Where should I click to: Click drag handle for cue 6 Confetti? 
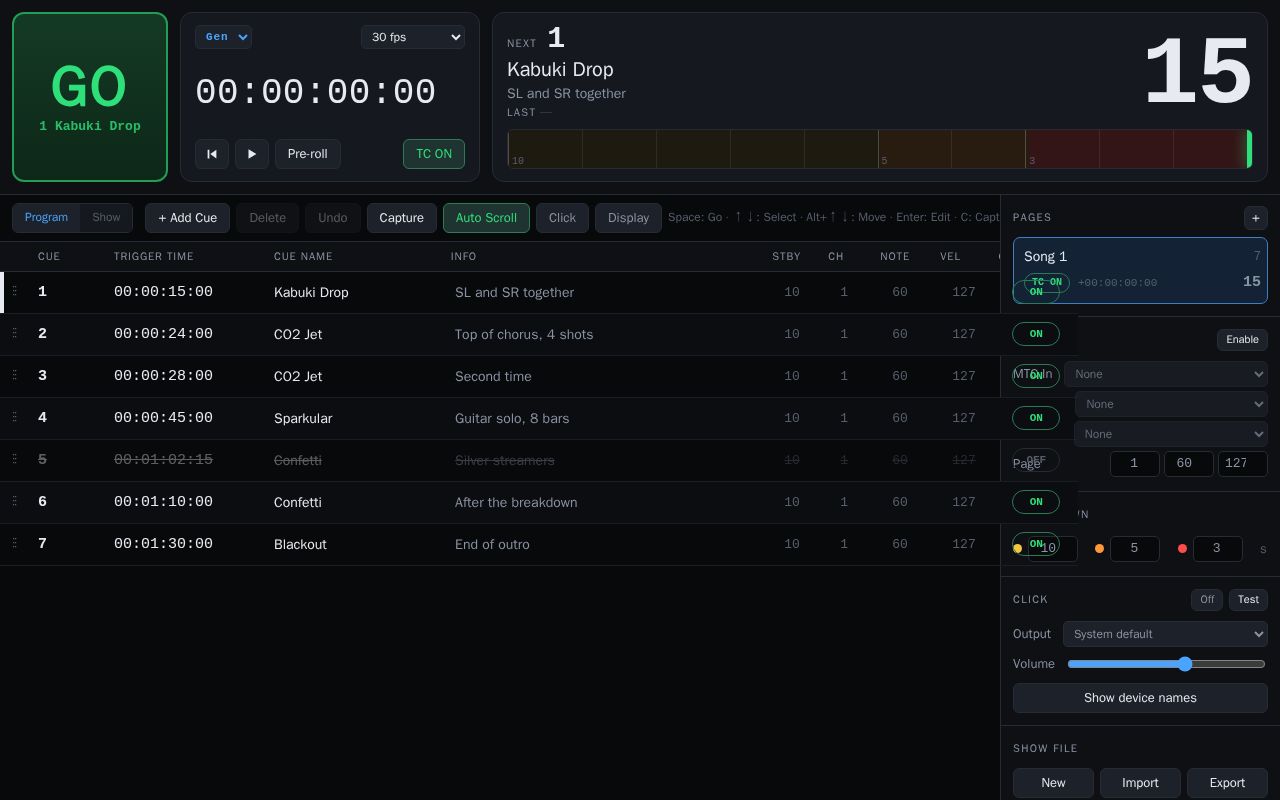pyautogui.click(x=14, y=501)
